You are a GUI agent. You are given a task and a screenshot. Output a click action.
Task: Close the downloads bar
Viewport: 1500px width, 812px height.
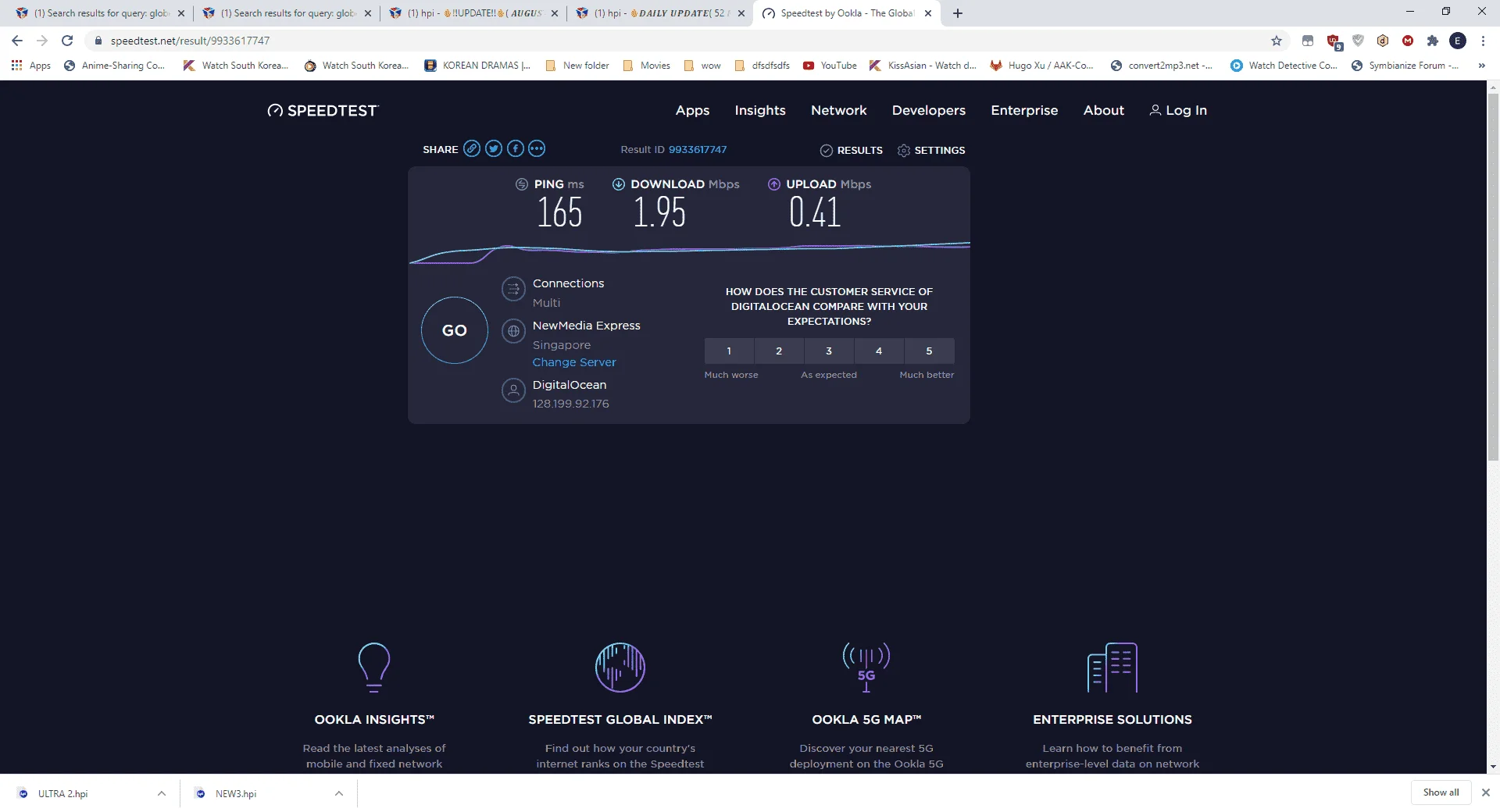coord(1486,792)
